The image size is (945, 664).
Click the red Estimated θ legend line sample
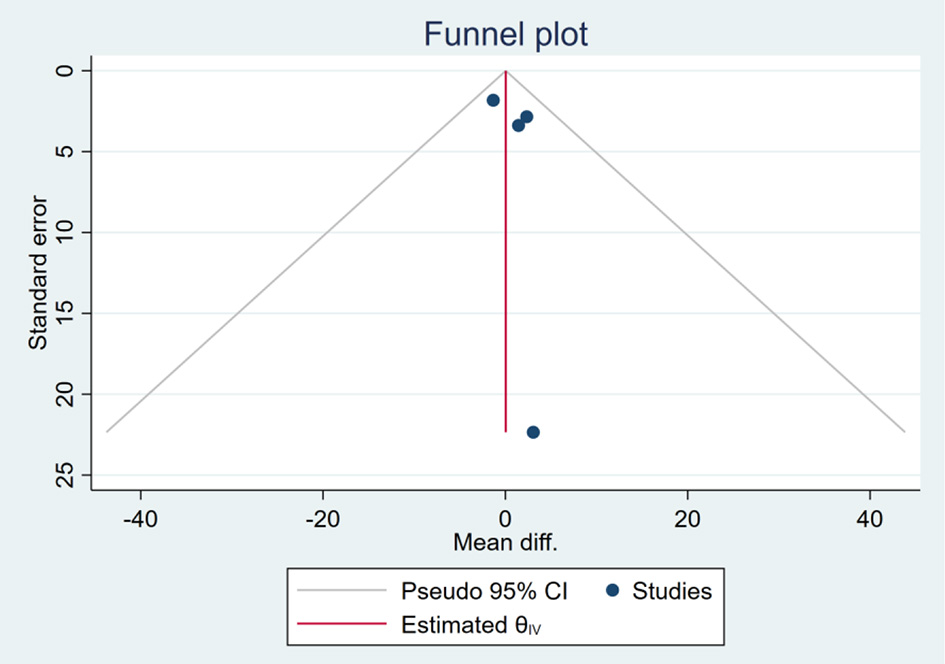(x=341, y=626)
